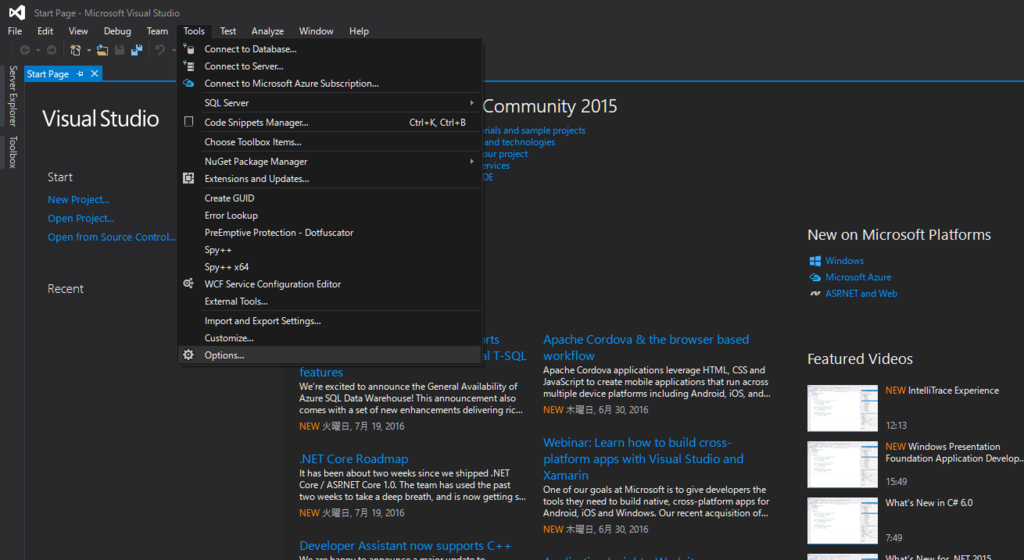Select Connect to Database menu item
Image resolution: width=1024 pixels, height=560 pixels.
pos(330,49)
